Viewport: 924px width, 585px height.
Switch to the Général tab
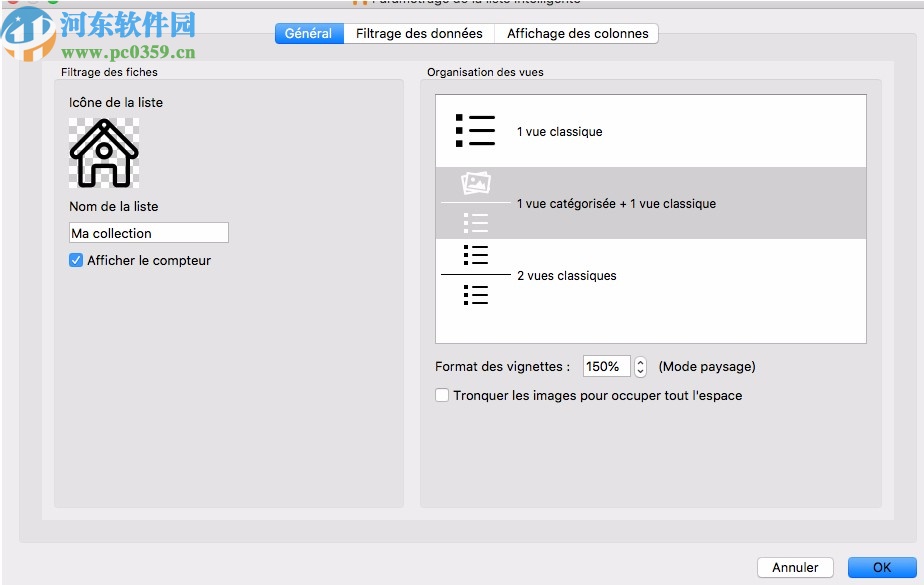point(309,34)
